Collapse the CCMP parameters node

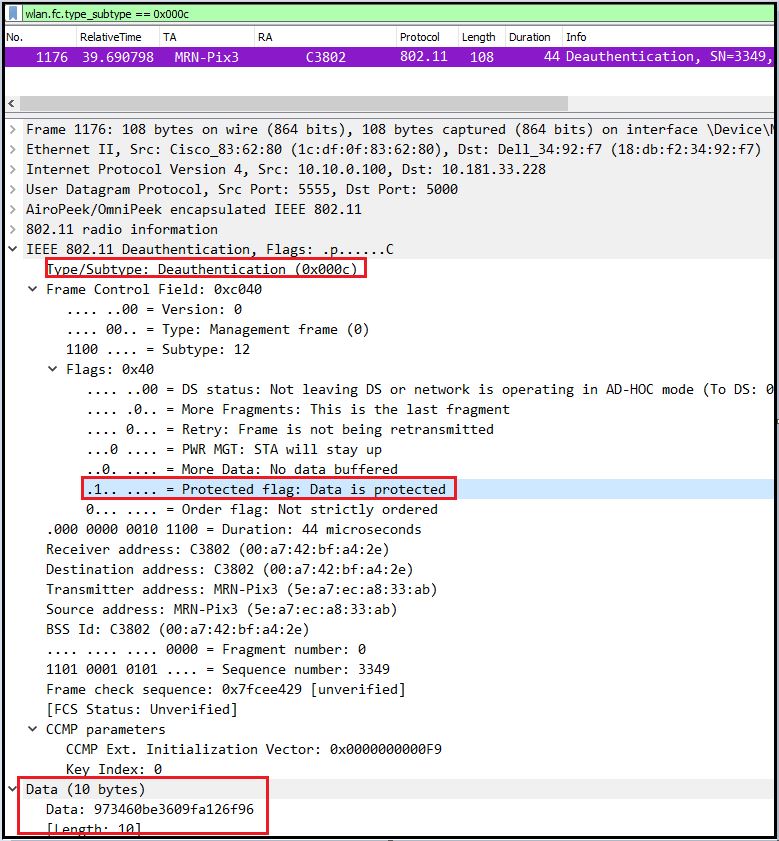coord(33,729)
